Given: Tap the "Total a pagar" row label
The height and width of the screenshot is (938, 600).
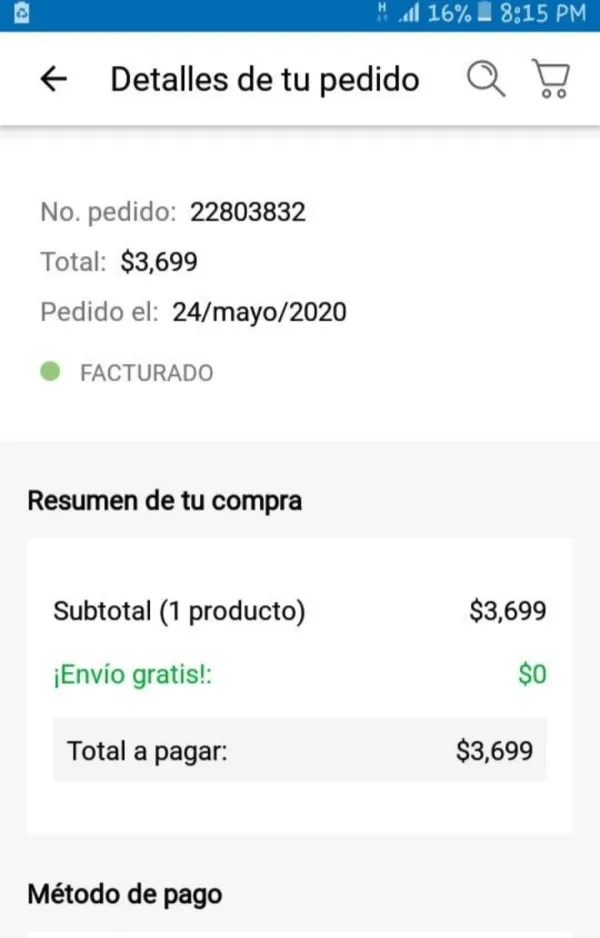Looking at the screenshot, I should [147, 750].
